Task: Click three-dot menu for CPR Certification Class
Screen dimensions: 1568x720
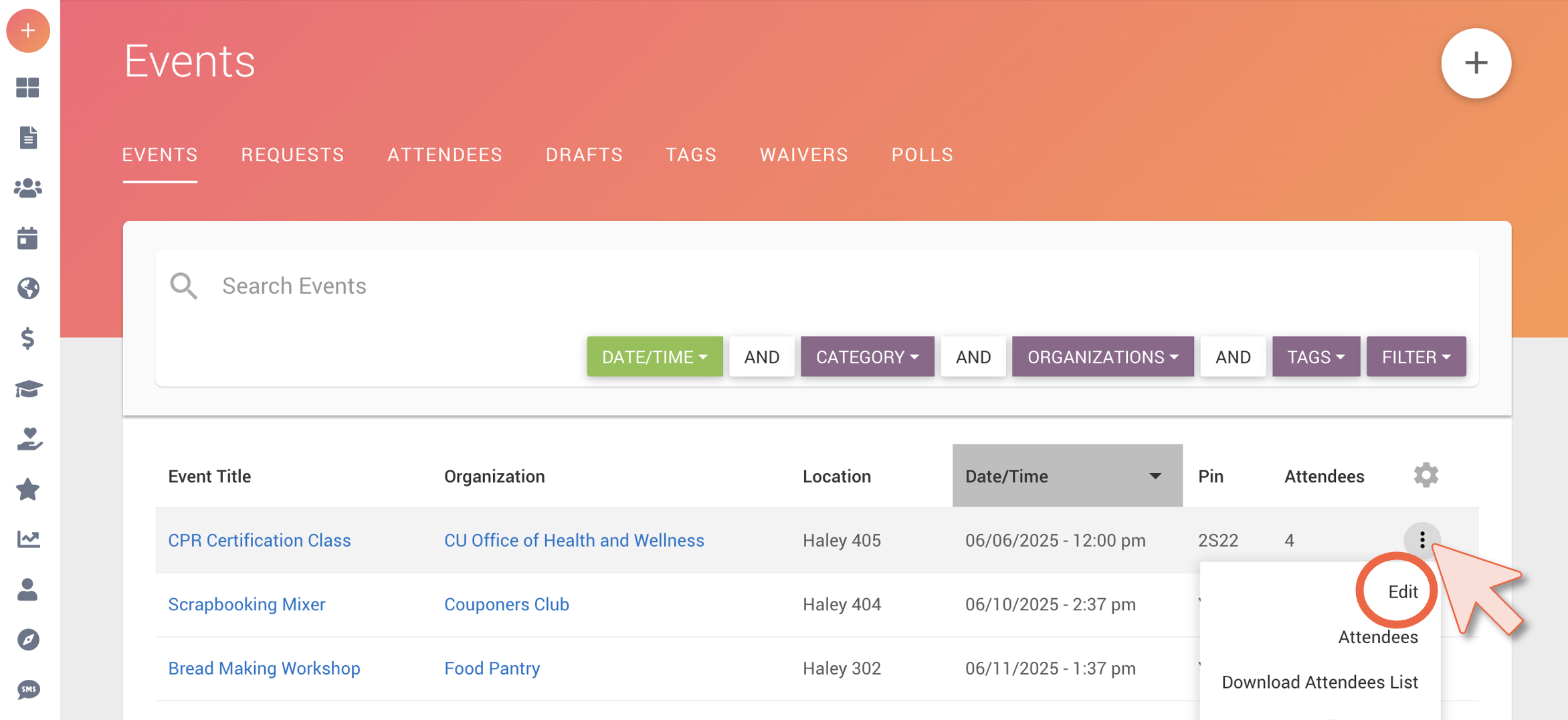Action: (1422, 540)
